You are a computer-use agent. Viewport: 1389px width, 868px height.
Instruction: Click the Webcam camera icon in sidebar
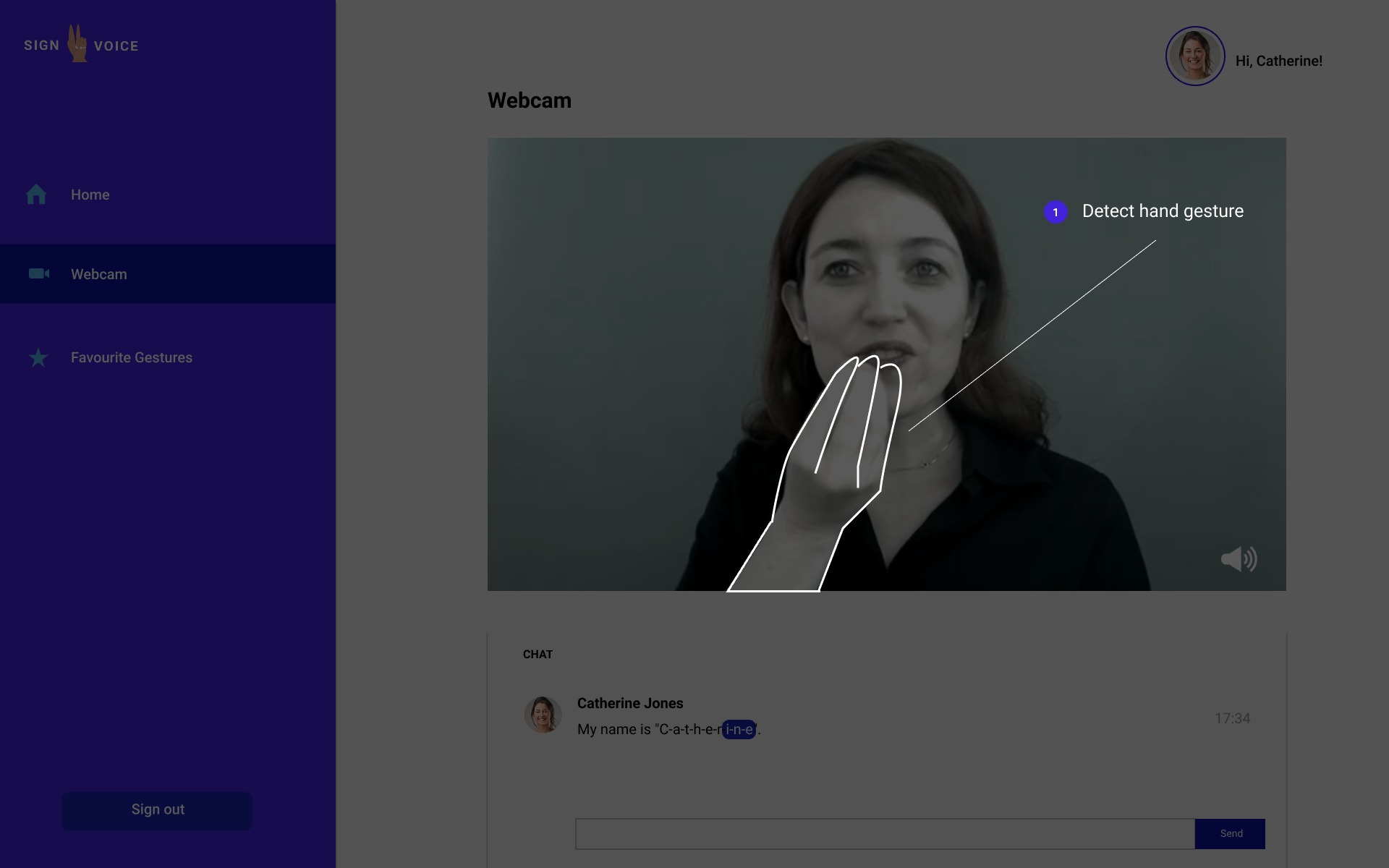click(x=38, y=273)
